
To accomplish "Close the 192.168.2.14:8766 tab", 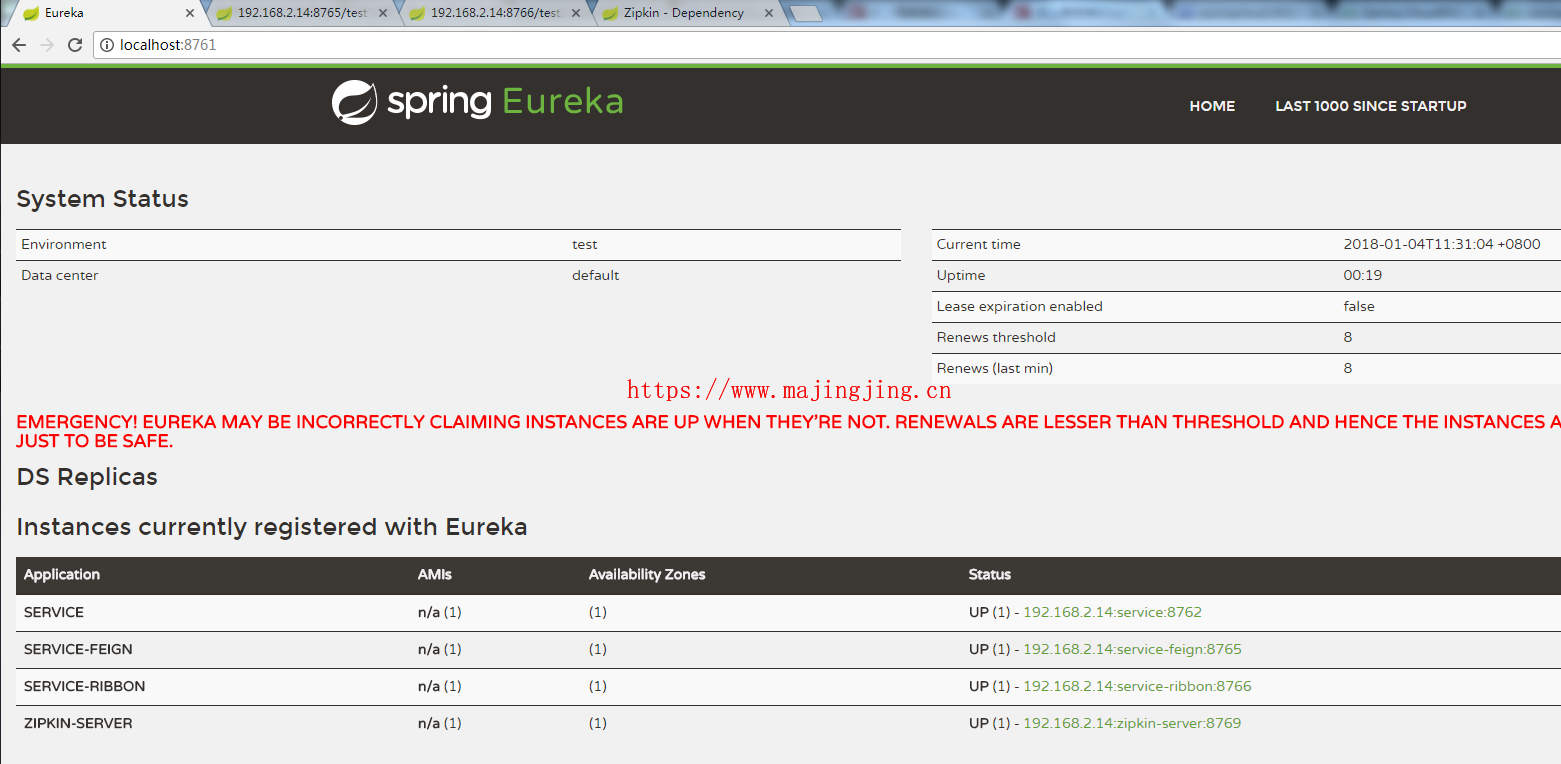I will (x=577, y=13).
